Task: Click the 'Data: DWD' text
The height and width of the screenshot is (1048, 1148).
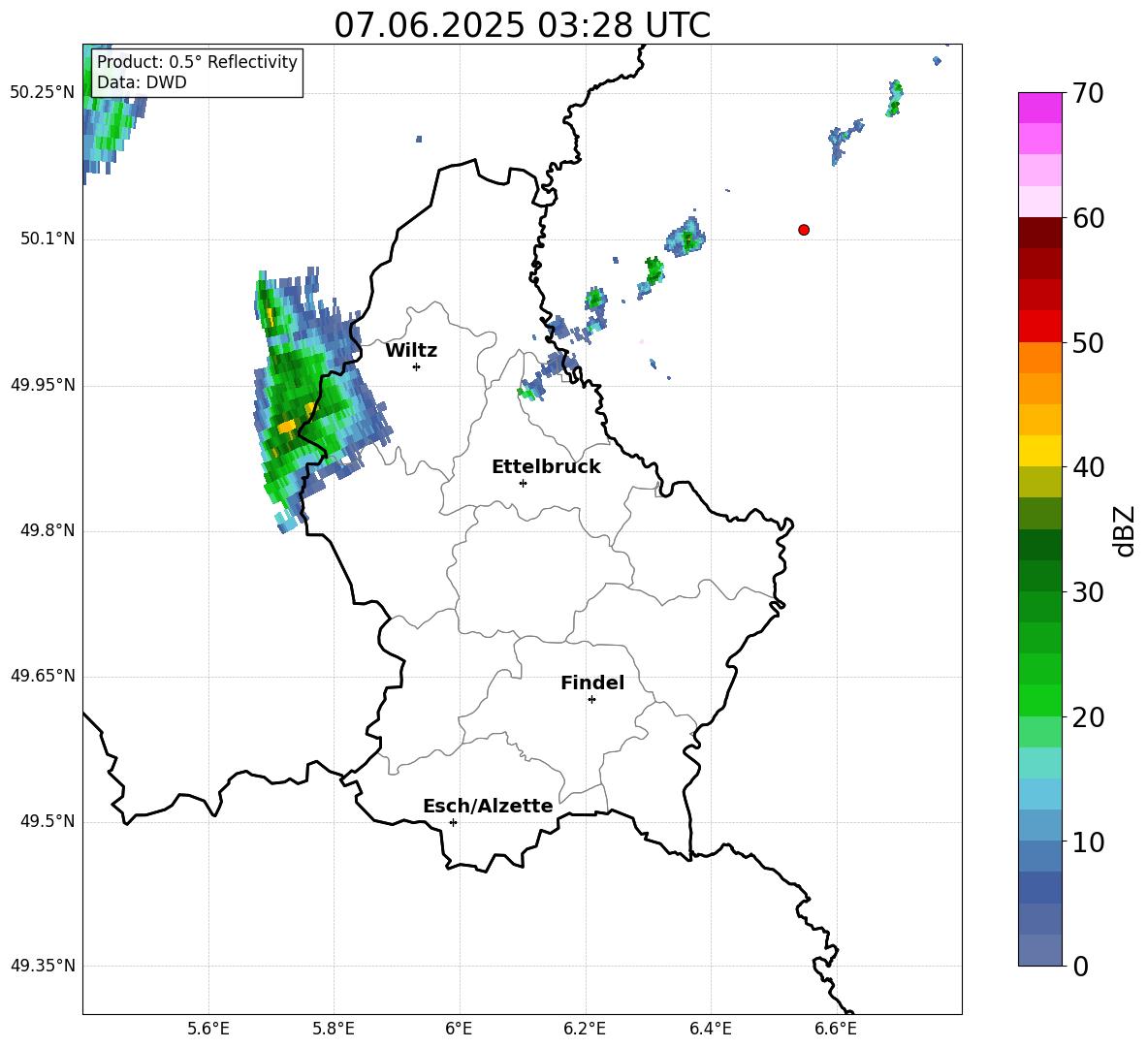Action: pyautogui.click(x=142, y=82)
